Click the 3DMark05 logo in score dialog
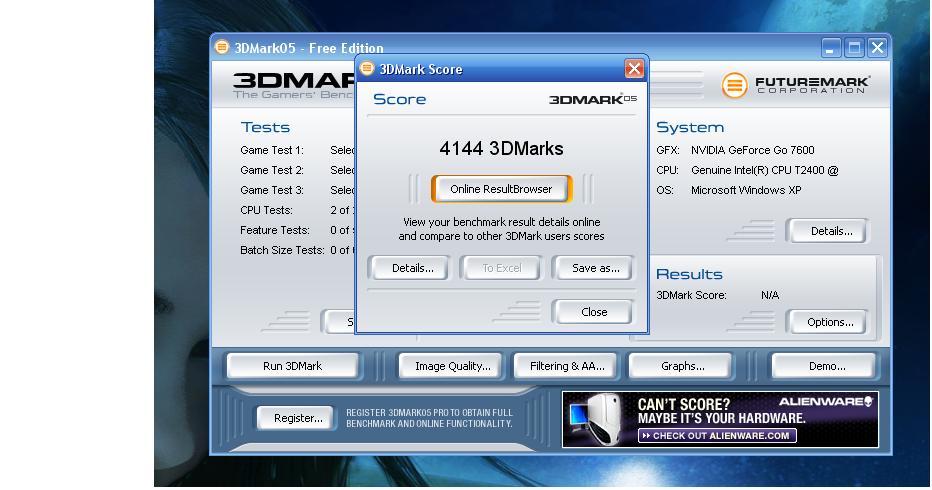The width and height of the screenshot is (932, 490). [593, 99]
